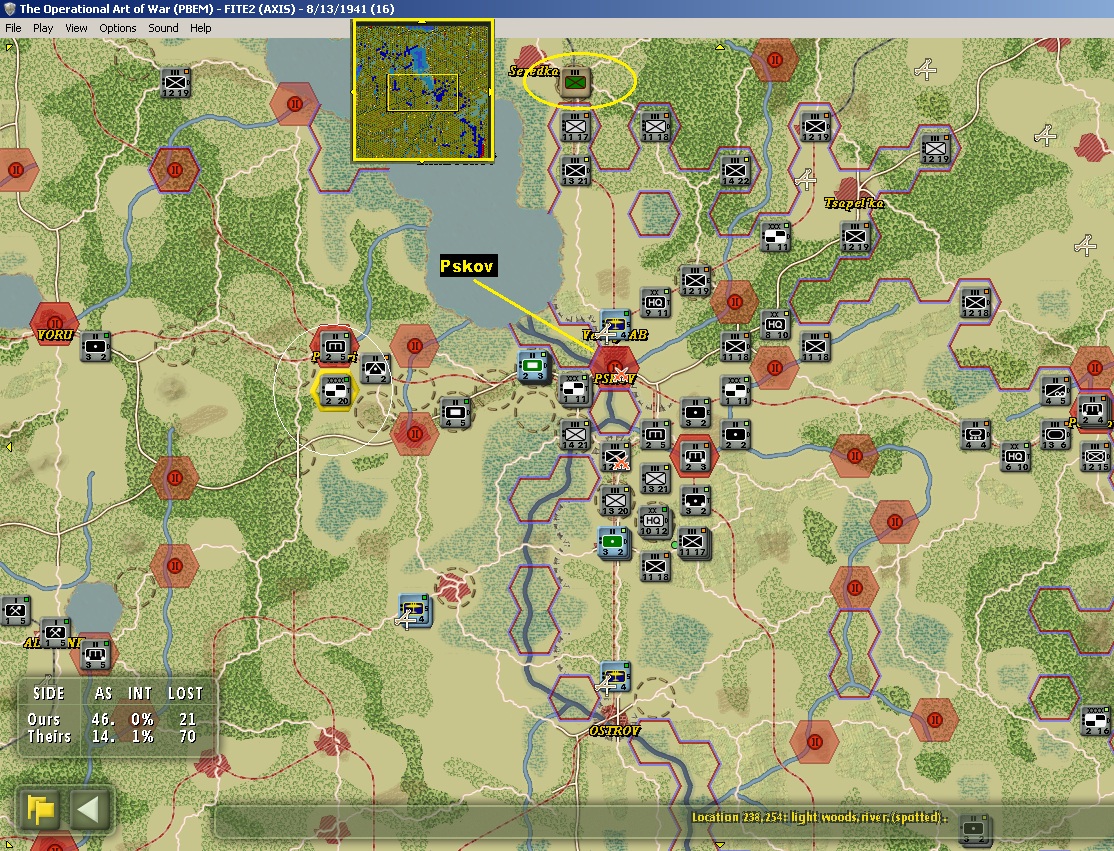Select the air unit counter above Ostrov
Image resolution: width=1114 pixels, height=851 pixels.
click(x=615, y=677)
